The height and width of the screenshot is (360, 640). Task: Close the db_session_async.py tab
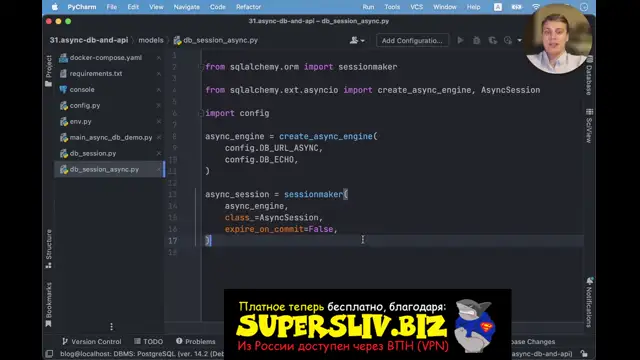pyautogui.click(x=159, y=169)
